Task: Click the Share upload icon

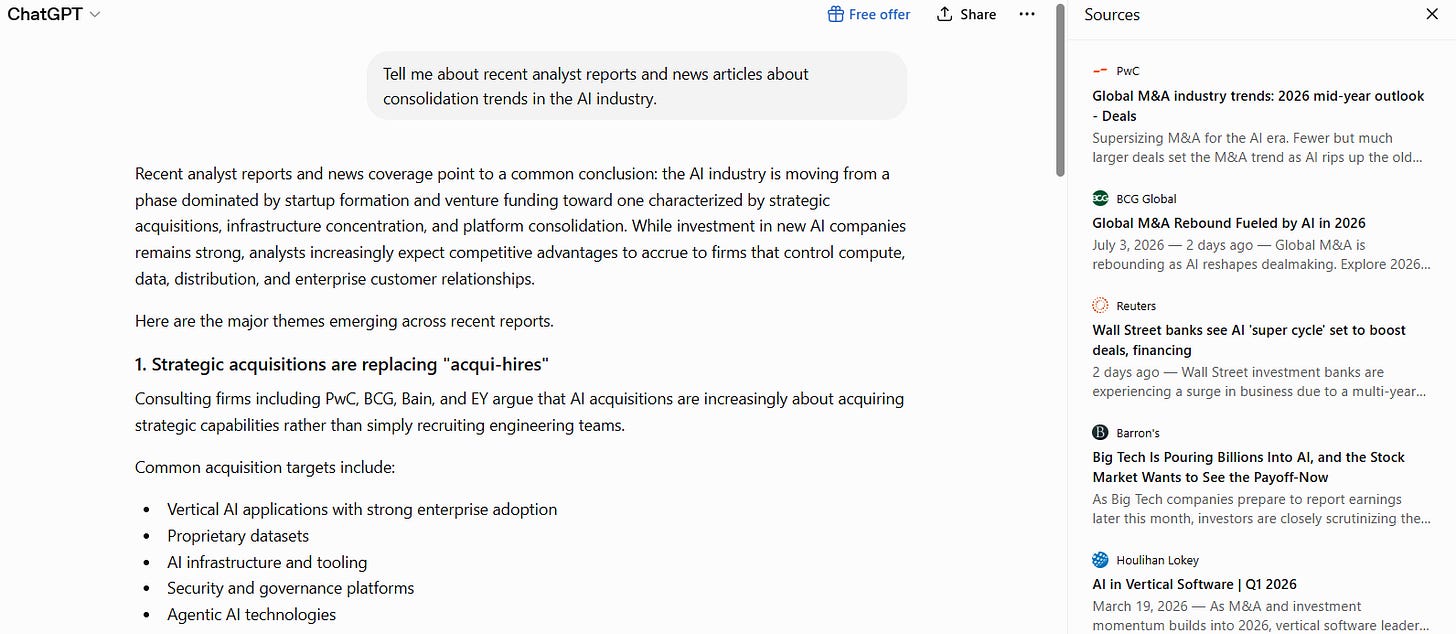Action: click(x=944, y=14)
